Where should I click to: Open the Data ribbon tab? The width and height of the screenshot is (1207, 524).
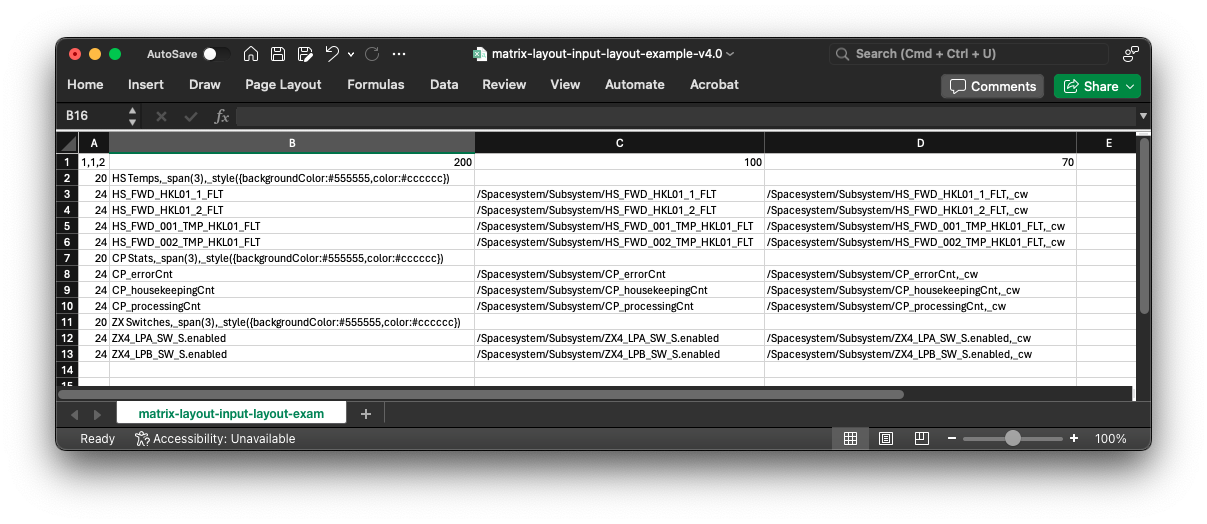444,85
